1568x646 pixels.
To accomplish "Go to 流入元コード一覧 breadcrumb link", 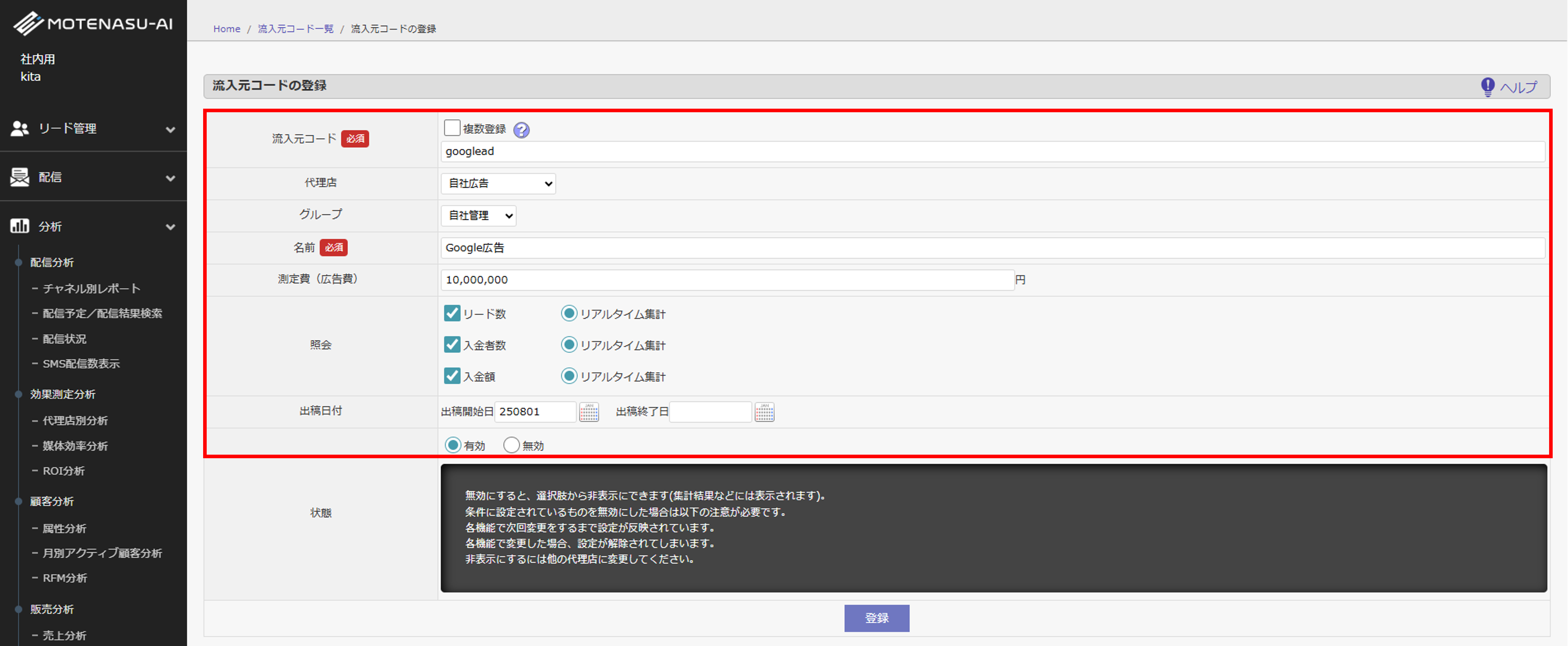I will (x=295, y=29).
